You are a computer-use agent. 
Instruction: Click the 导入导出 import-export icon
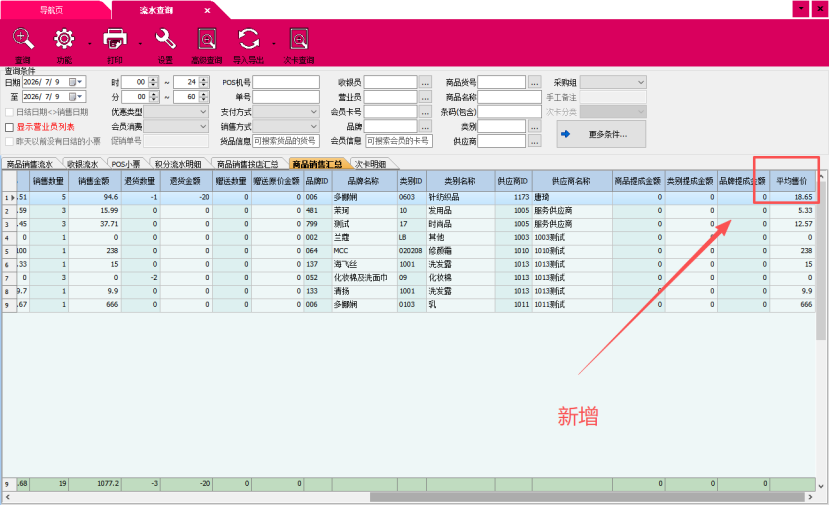(x=248, y=39)
